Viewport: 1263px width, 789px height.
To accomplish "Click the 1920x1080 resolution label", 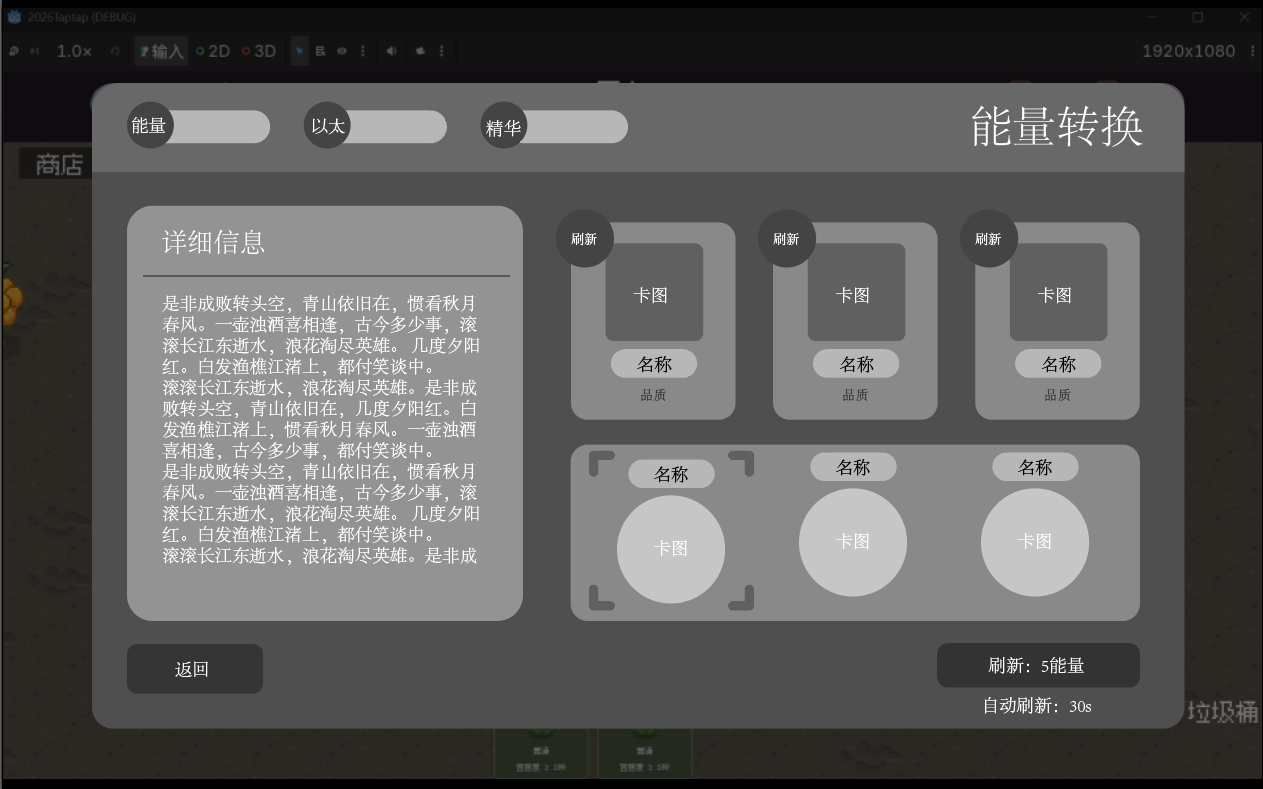I will click(x=1189, y=51).
